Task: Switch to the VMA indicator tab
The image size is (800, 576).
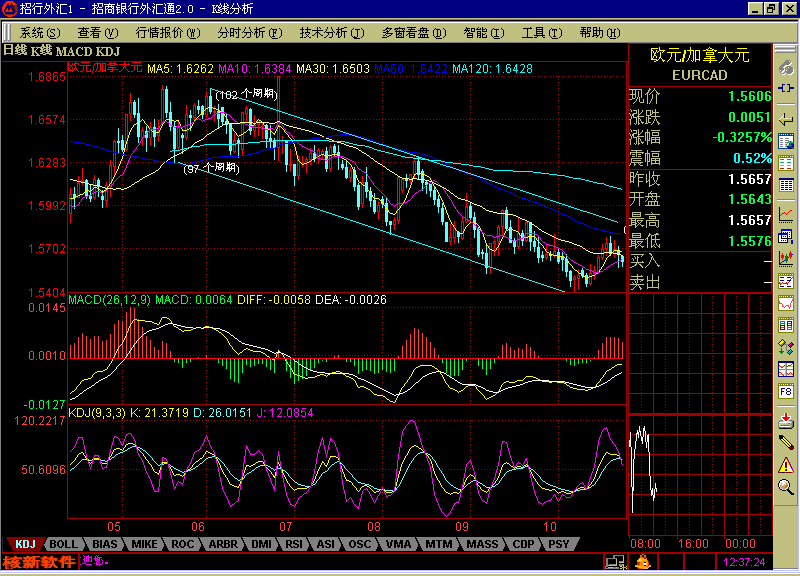Action: click(x=398, y=544)
